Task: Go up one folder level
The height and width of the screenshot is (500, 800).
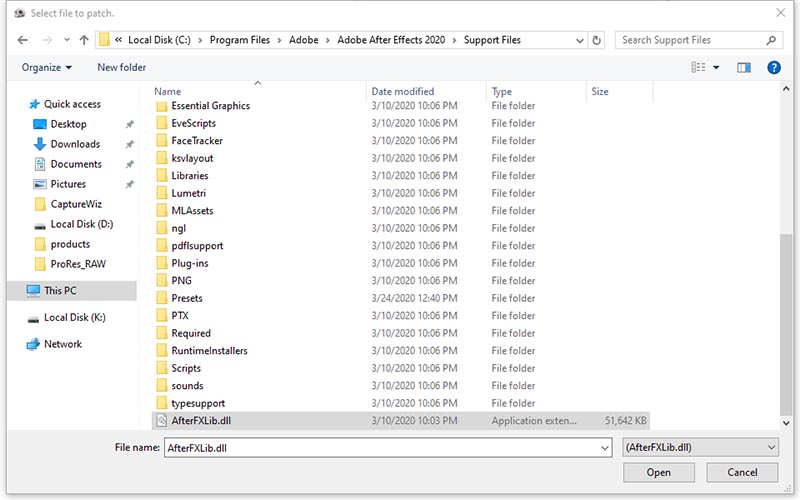Action: tap(84, 40)
